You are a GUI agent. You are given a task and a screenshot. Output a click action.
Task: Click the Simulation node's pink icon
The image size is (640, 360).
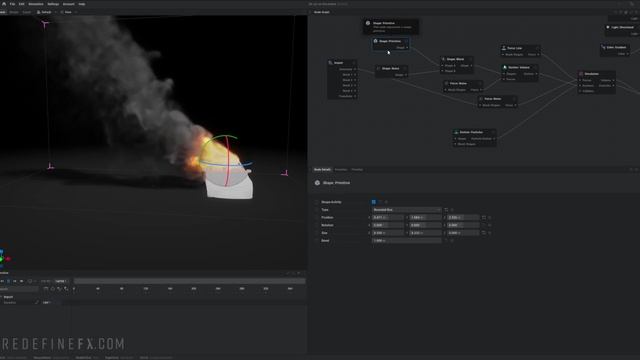click(581, 74)
